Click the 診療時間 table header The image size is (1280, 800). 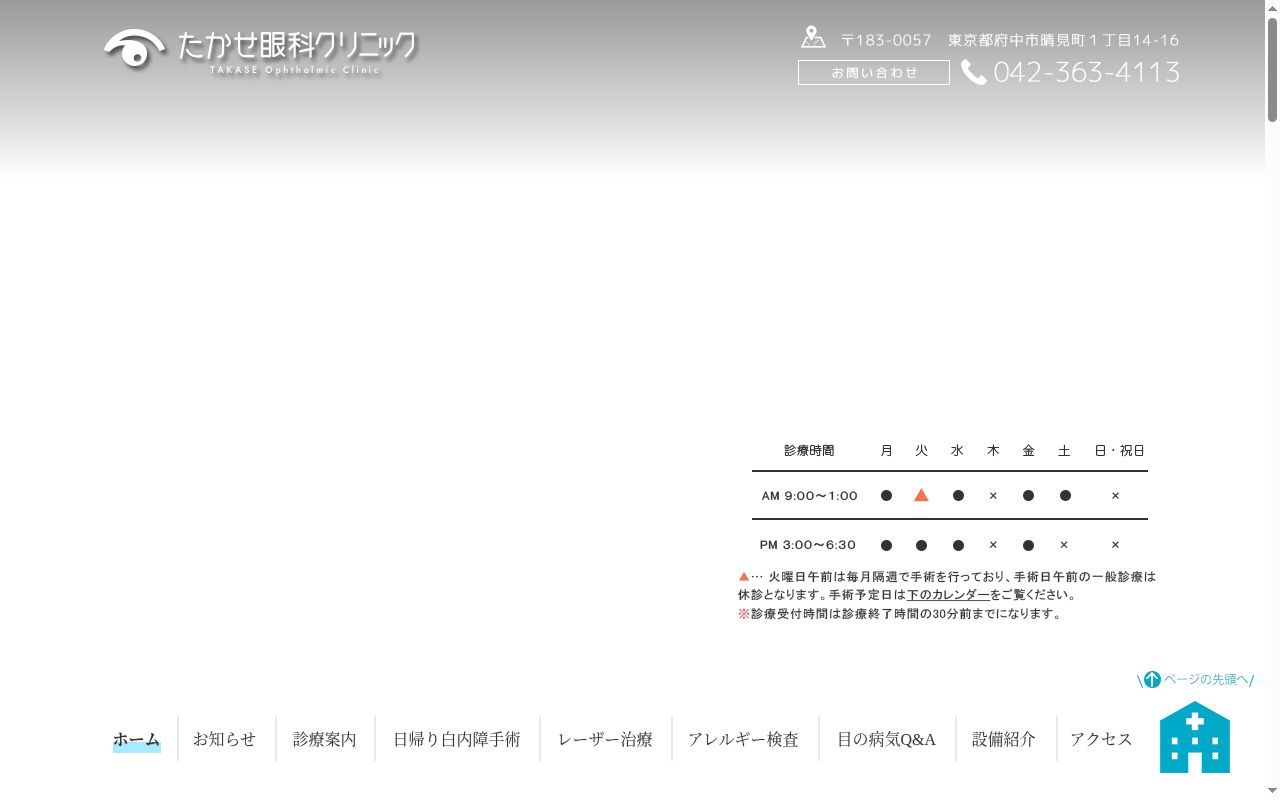point(809,451)
